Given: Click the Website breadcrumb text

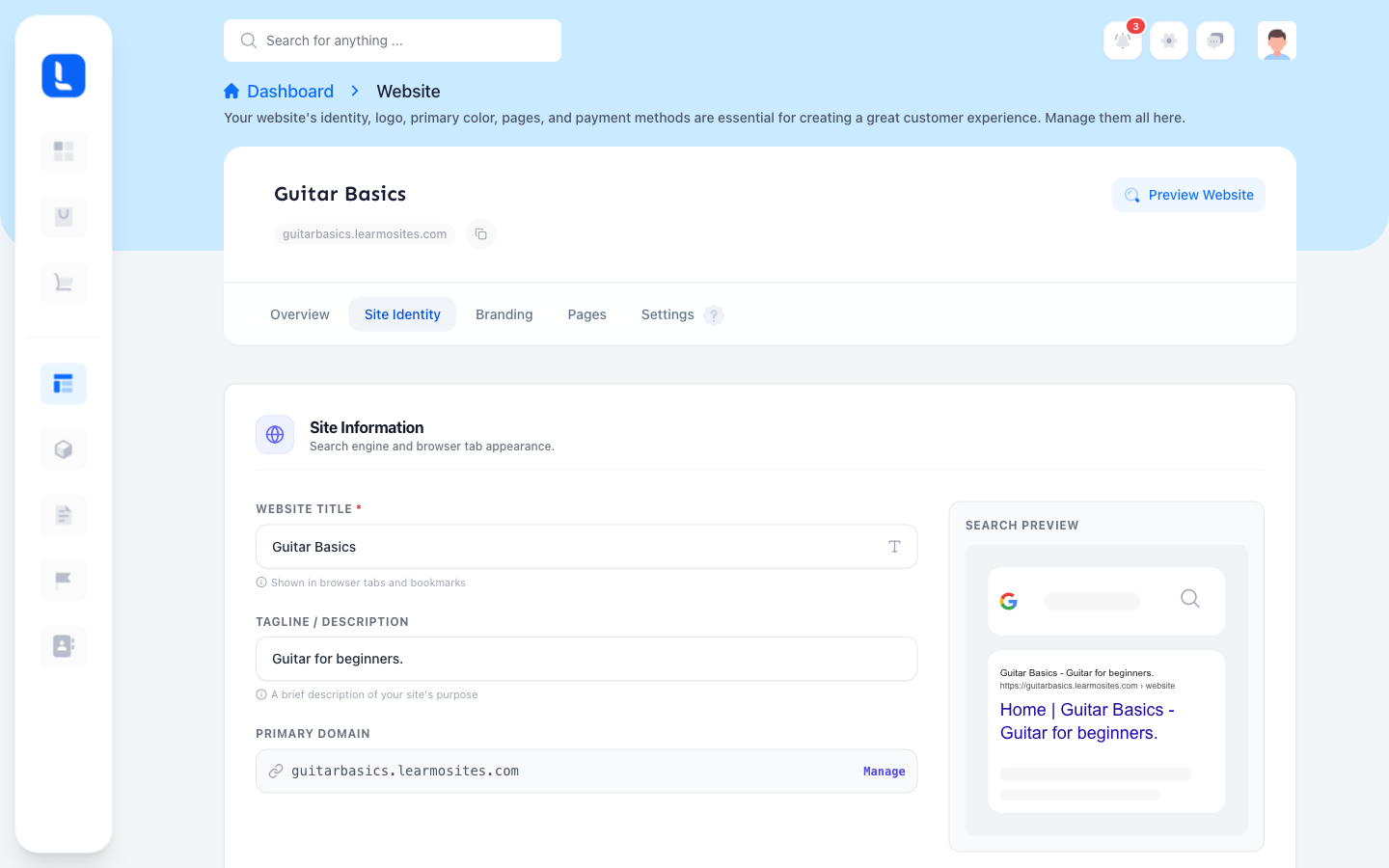Looking at the screenshot, I should (408, 91).
